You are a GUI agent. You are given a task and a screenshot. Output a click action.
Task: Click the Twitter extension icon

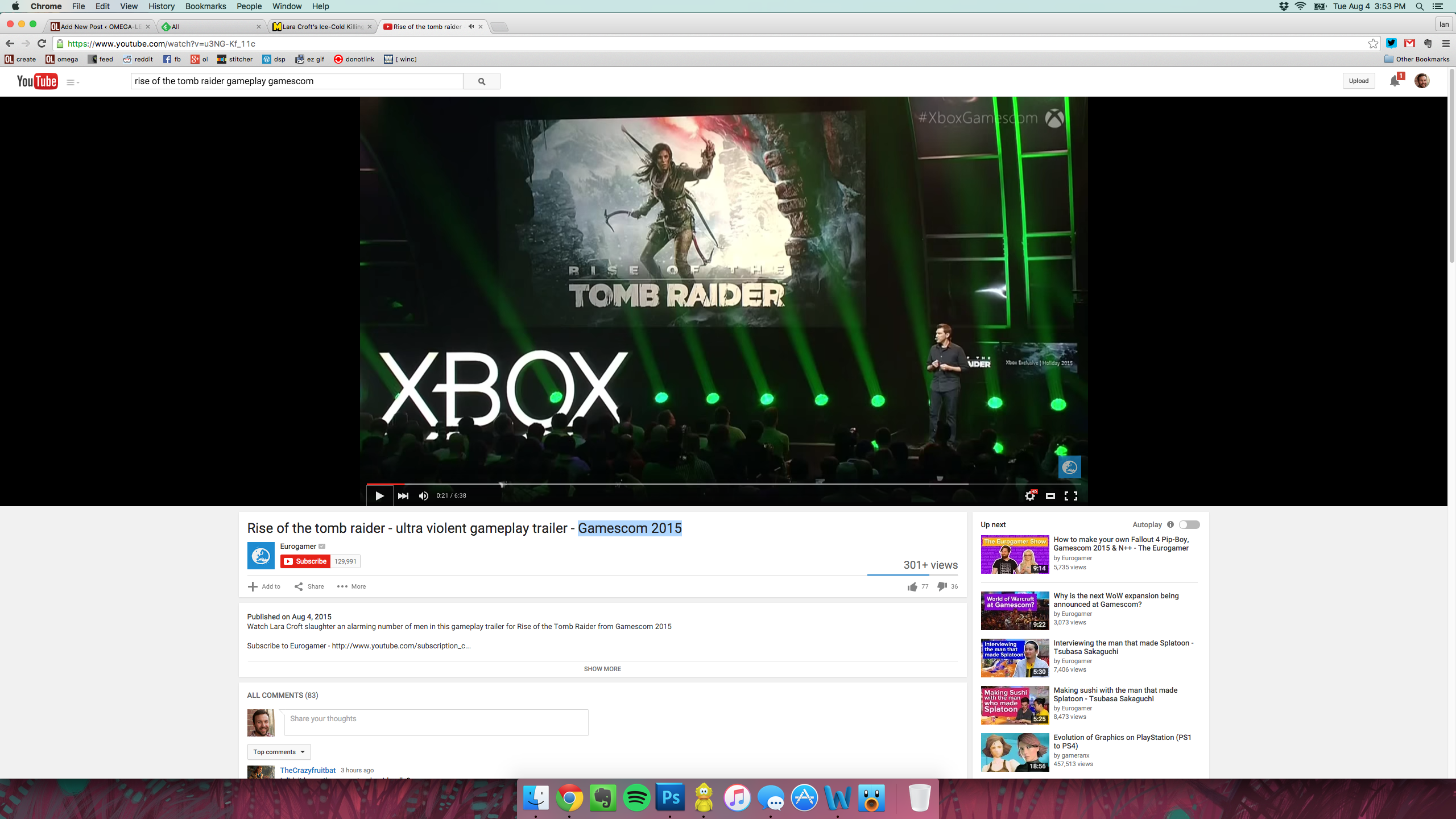tap(1391, 43)
